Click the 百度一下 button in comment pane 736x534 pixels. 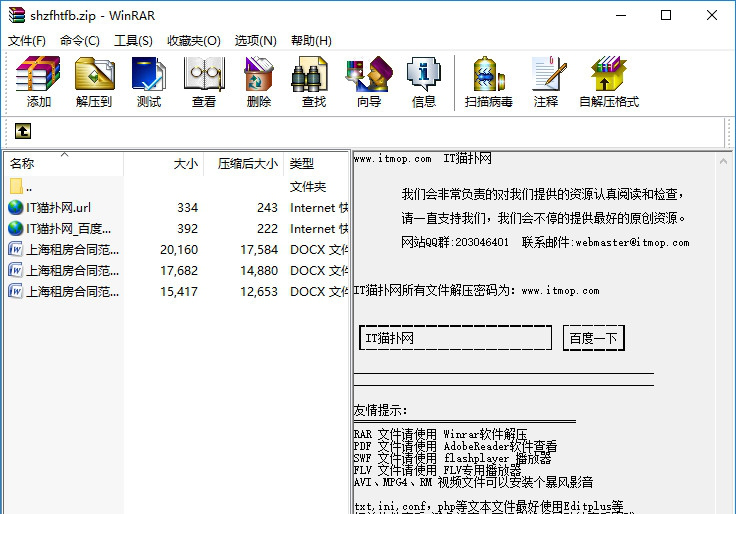click(594, 338)
